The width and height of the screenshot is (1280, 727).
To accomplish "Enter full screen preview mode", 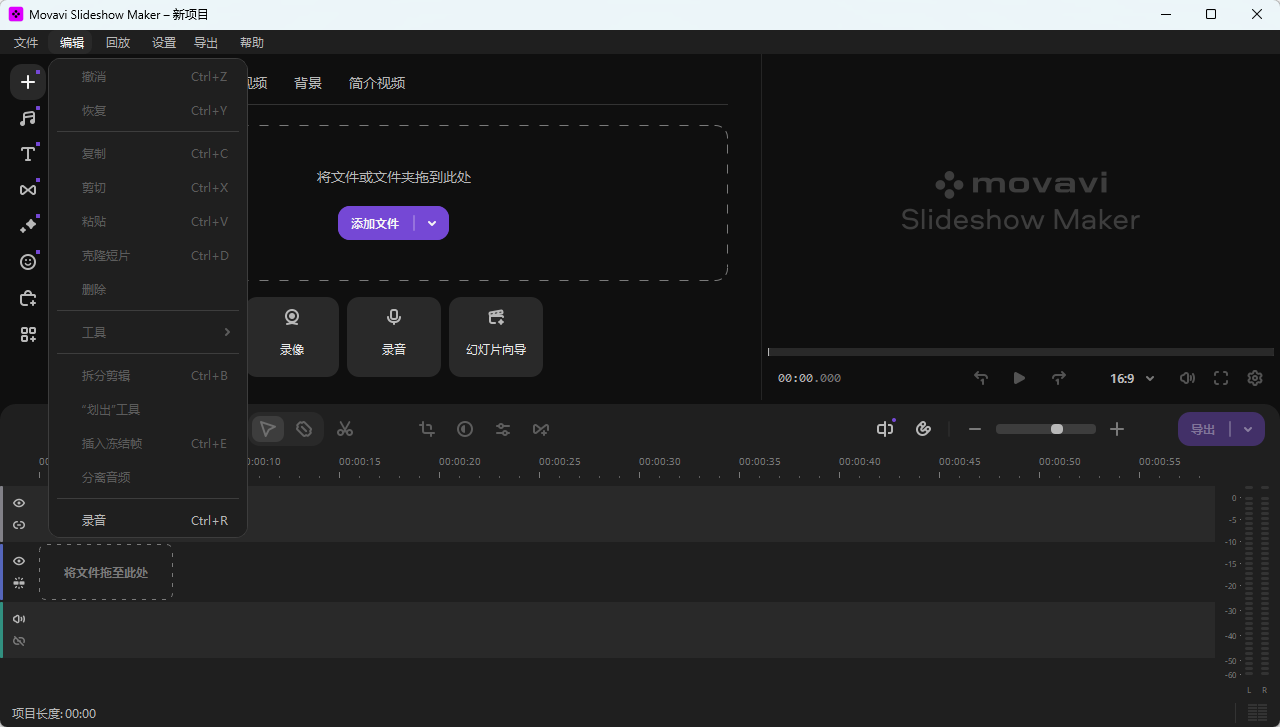I will pos(1221,378).
